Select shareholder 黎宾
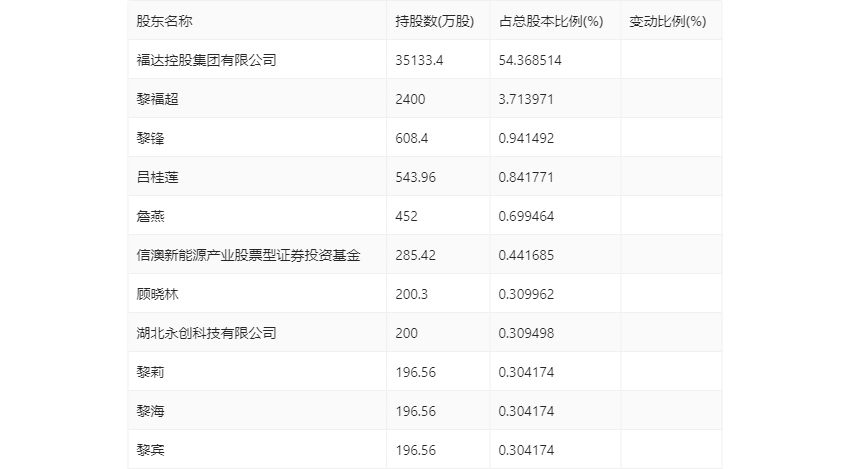 [150, 451]
